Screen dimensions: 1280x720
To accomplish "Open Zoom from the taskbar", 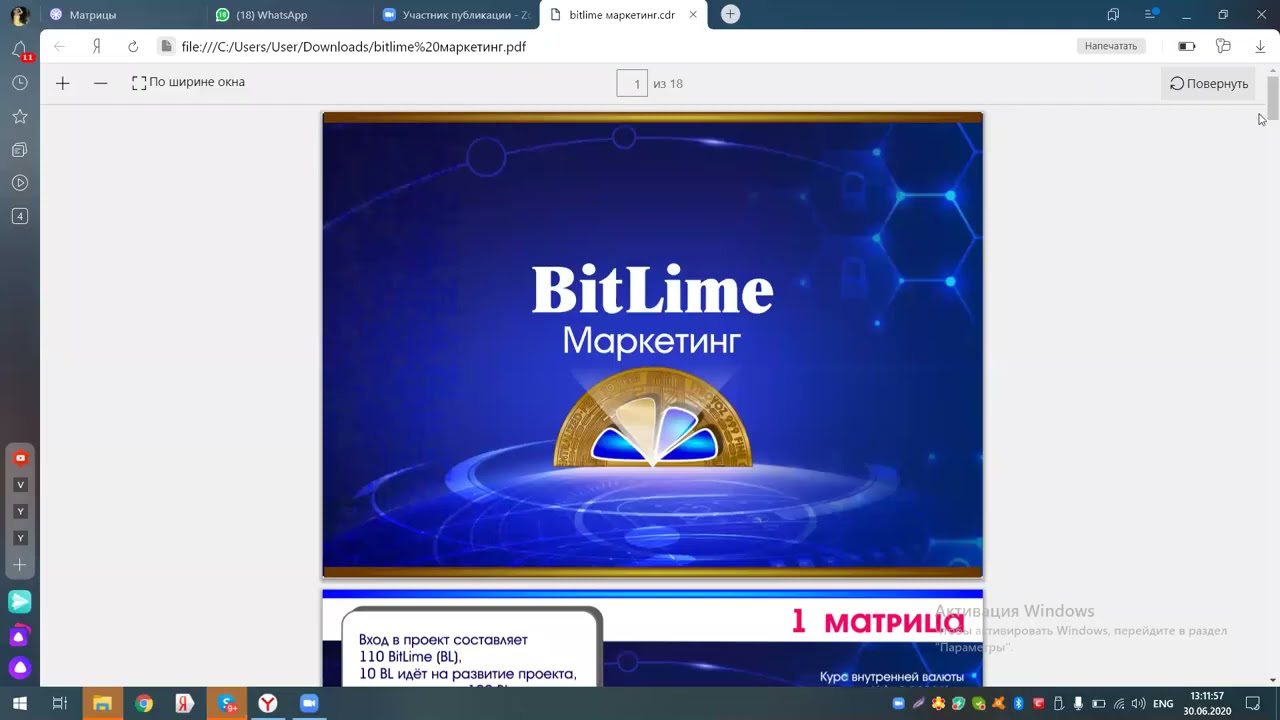I will 309,704.
